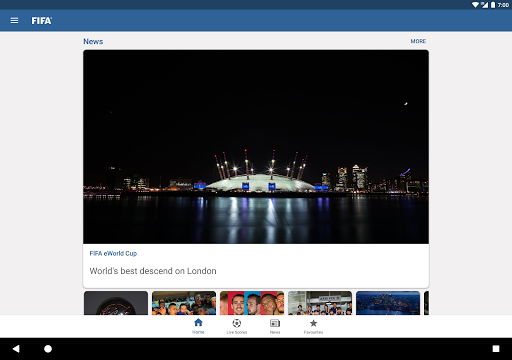Click MORE link beside News heading
Screen dimensions: 512x360
point(418,41)
